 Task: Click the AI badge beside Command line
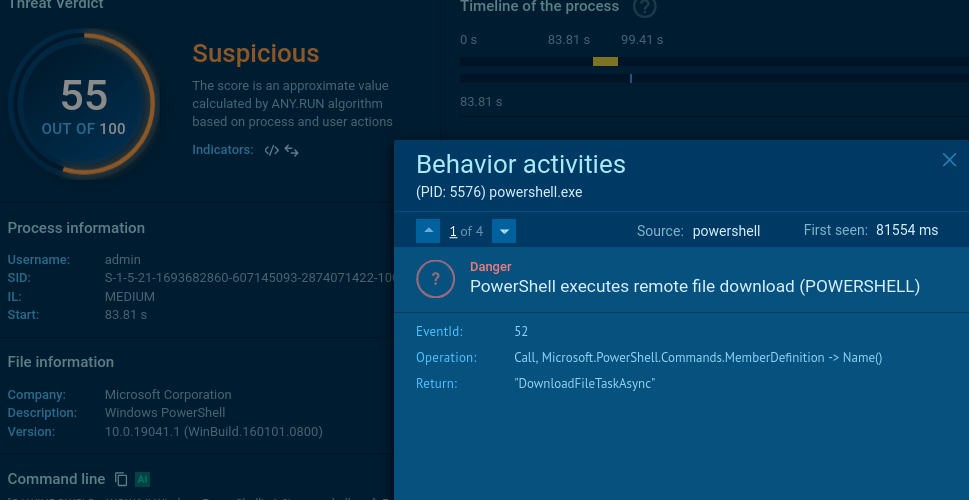coord(142,479)
